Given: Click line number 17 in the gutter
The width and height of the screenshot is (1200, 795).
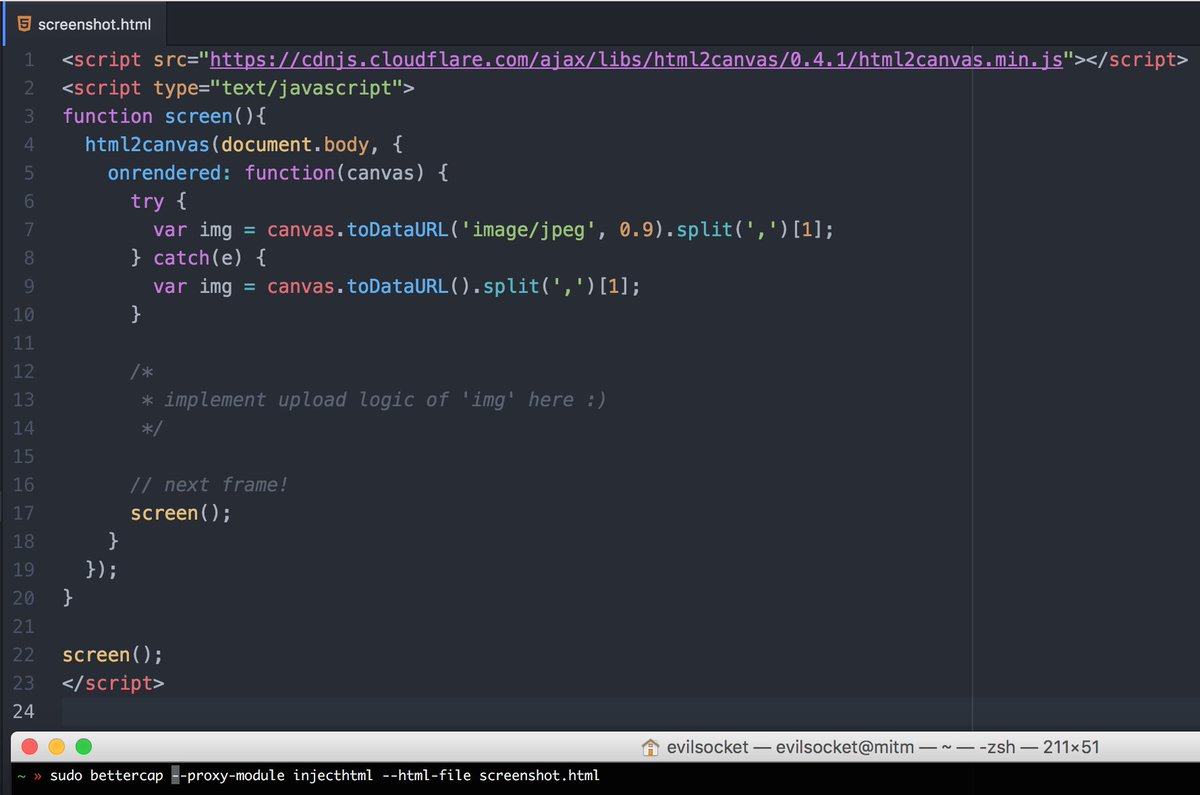Looking at the screenshot, I should [23, 513].
